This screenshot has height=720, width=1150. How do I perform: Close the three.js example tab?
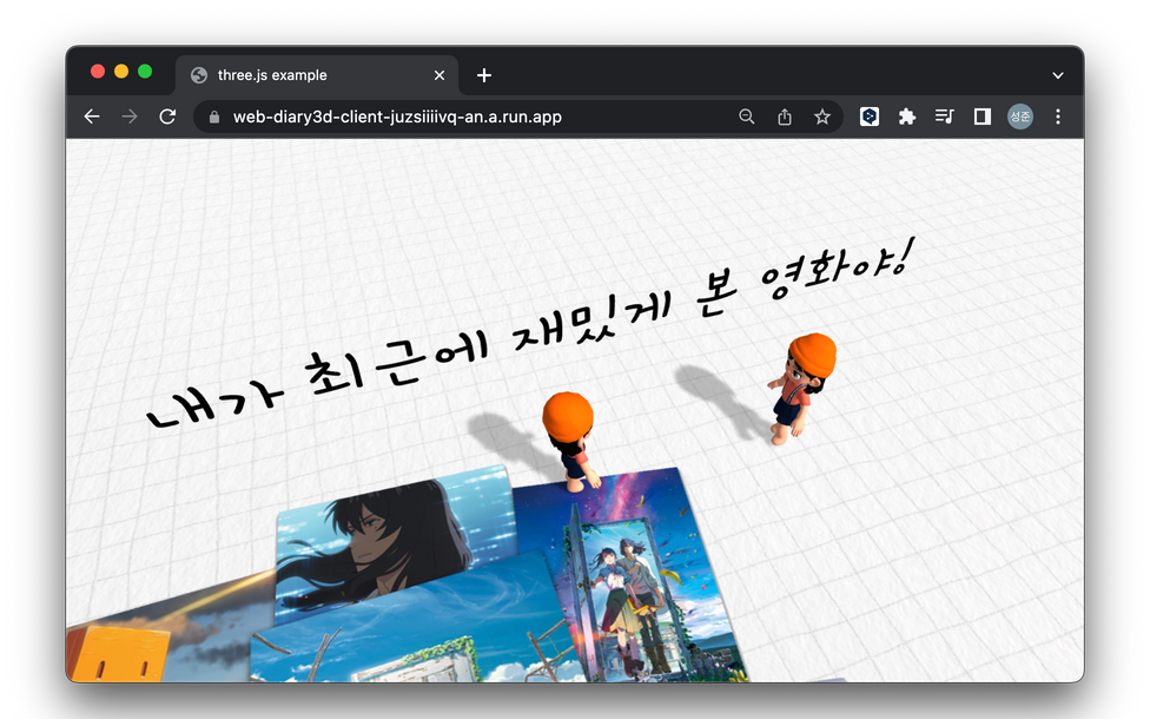[x=439, y=76]
